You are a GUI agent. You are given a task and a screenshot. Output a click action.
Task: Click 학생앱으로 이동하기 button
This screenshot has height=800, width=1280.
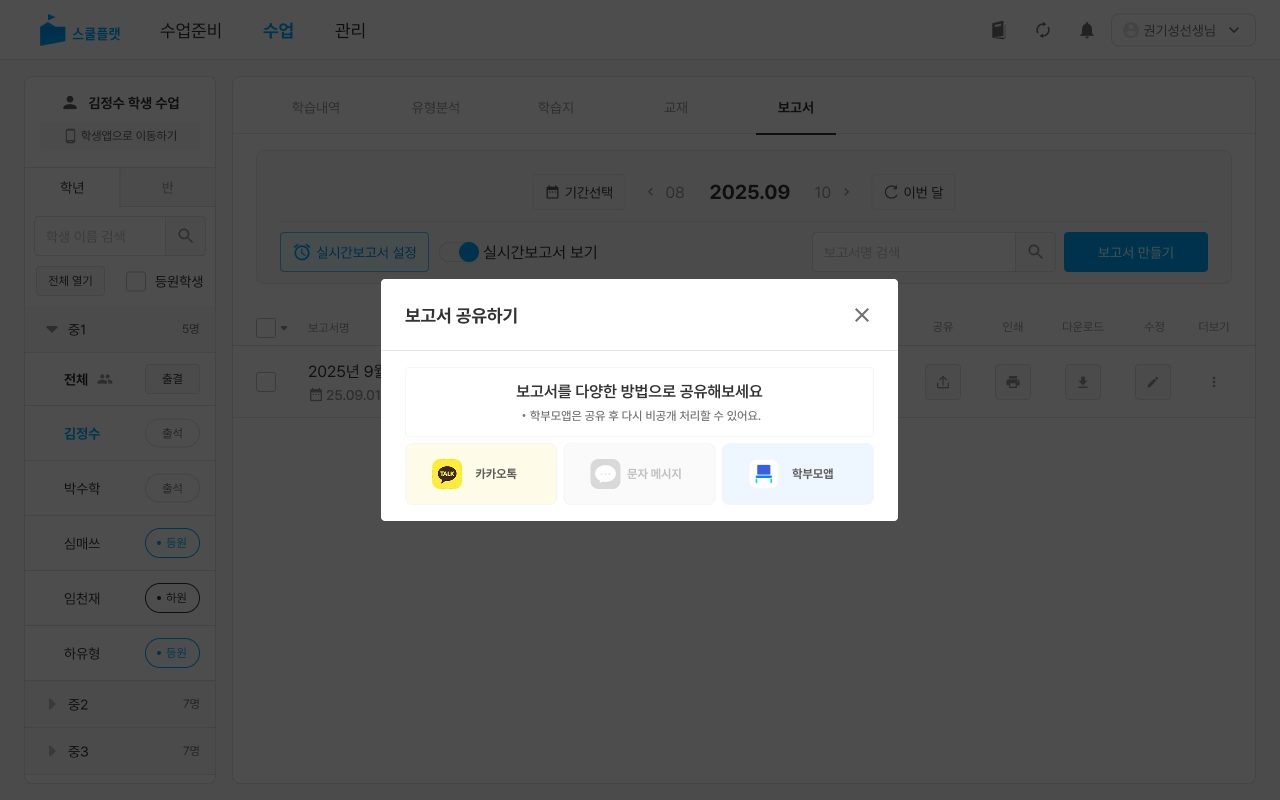tap(120, 136)
